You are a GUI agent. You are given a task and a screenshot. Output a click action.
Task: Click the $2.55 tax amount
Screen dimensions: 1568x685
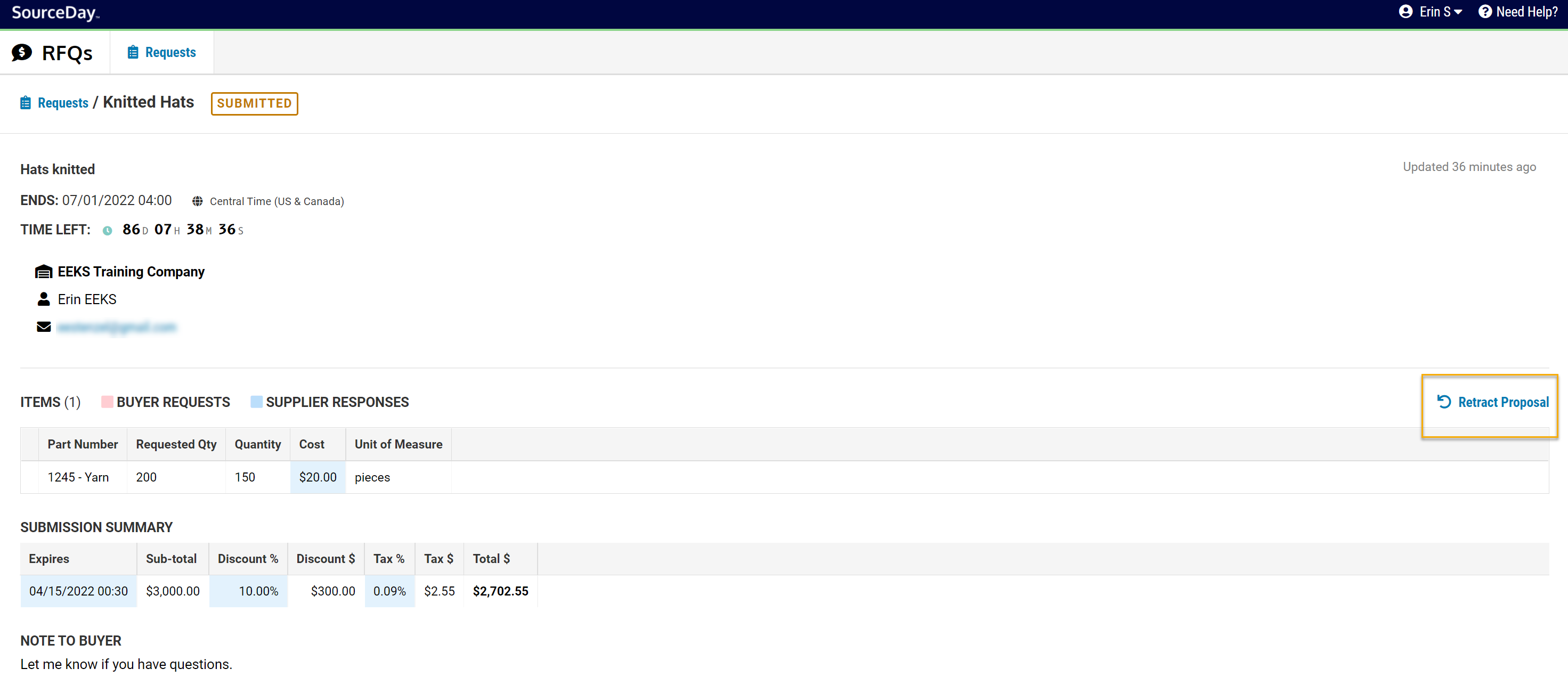(x=440, y=591)
